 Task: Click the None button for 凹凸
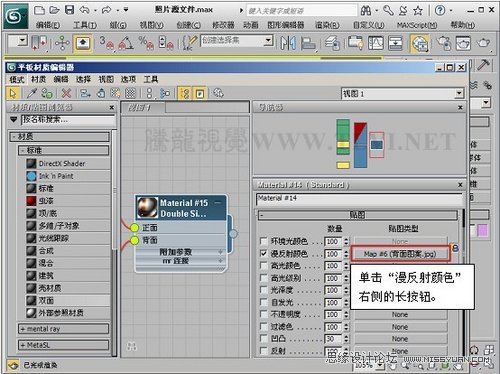pyautogui.click(x=400, y=339)
